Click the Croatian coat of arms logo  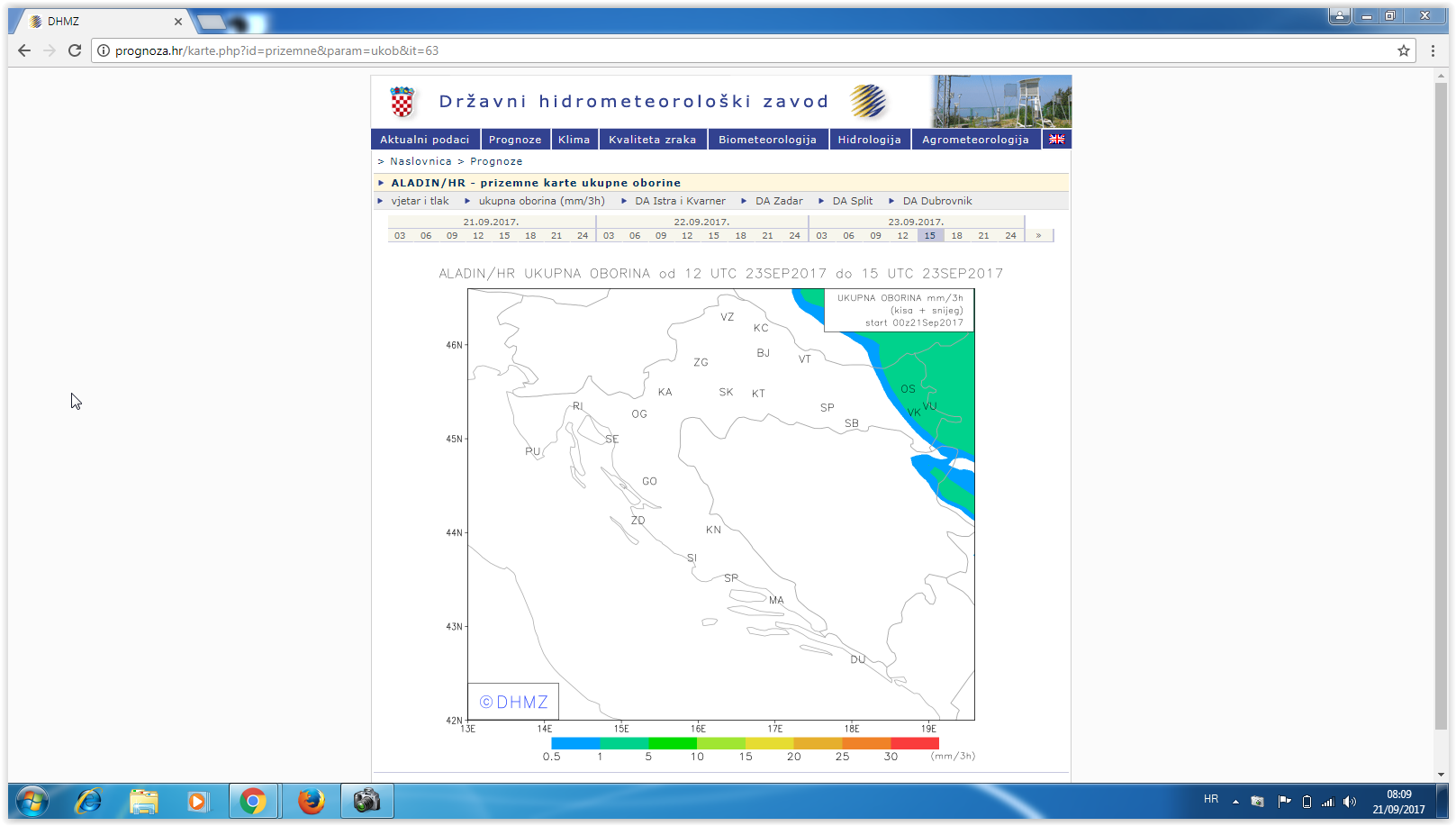coord(402,102)
